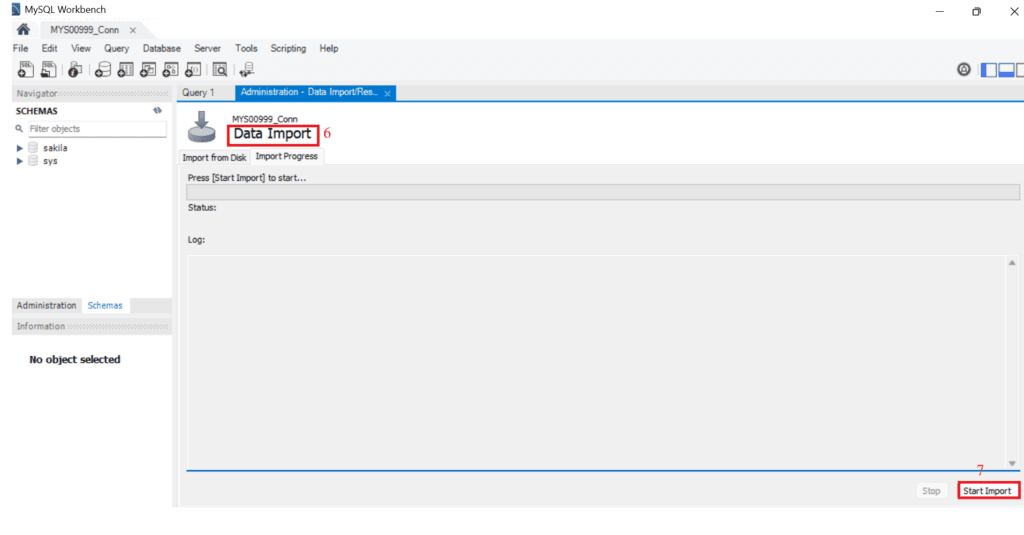
Task: Create new schema toolbar icon
Action: pyautogui.click(x=103, y=69)
